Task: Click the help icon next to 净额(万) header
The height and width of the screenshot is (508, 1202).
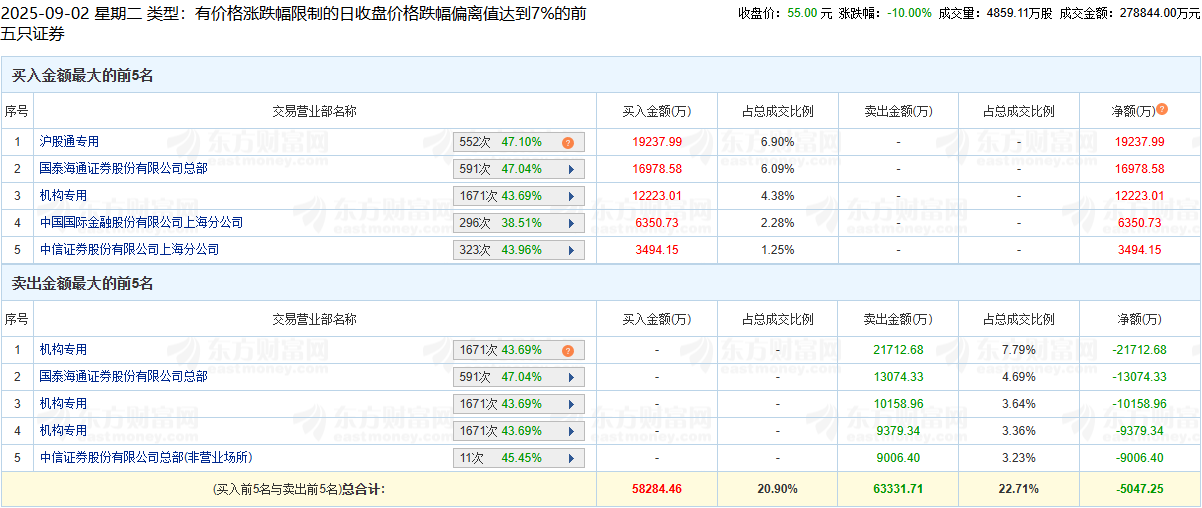Action: pos(1162,110)
